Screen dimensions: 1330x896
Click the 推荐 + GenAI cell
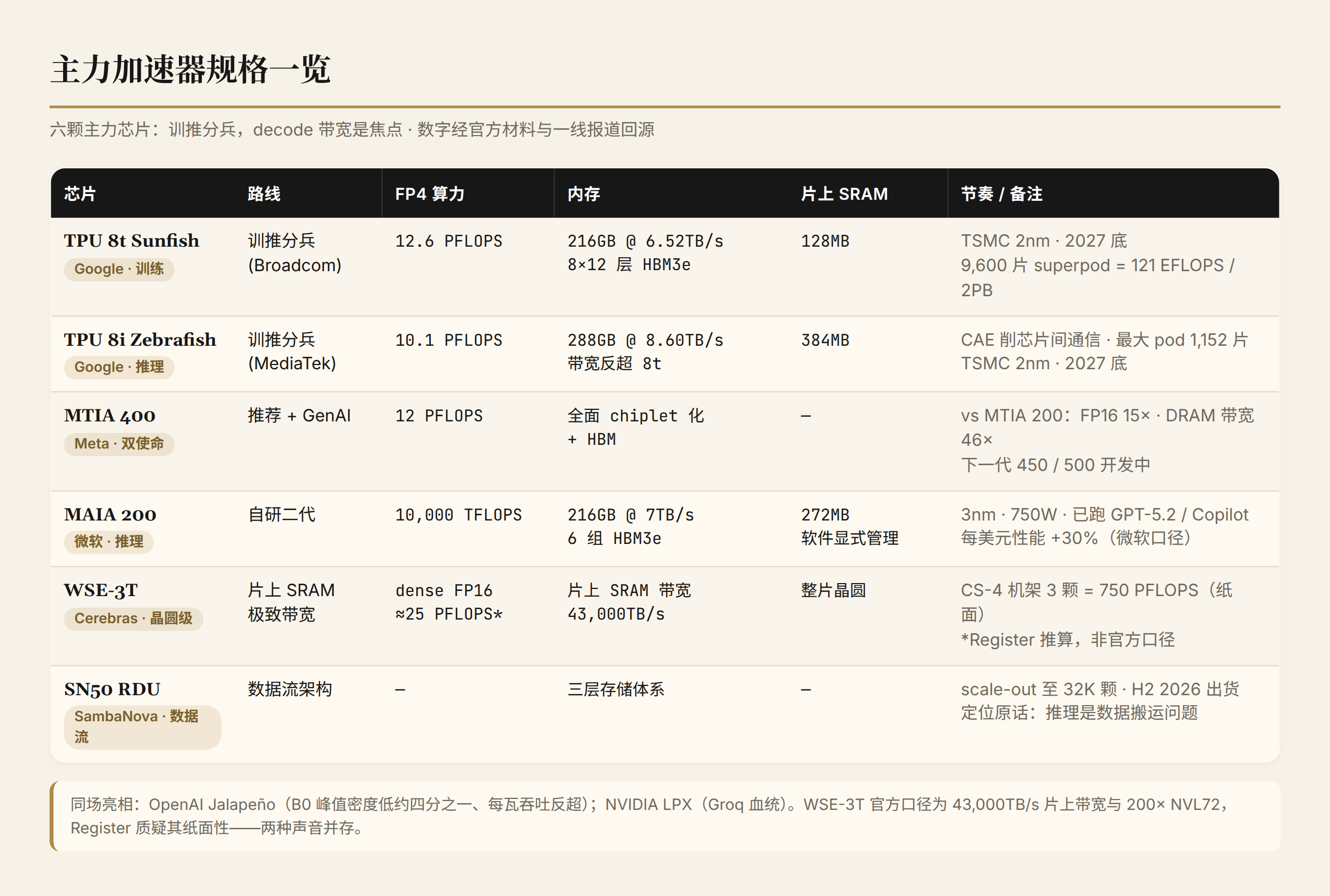point(299,416)
